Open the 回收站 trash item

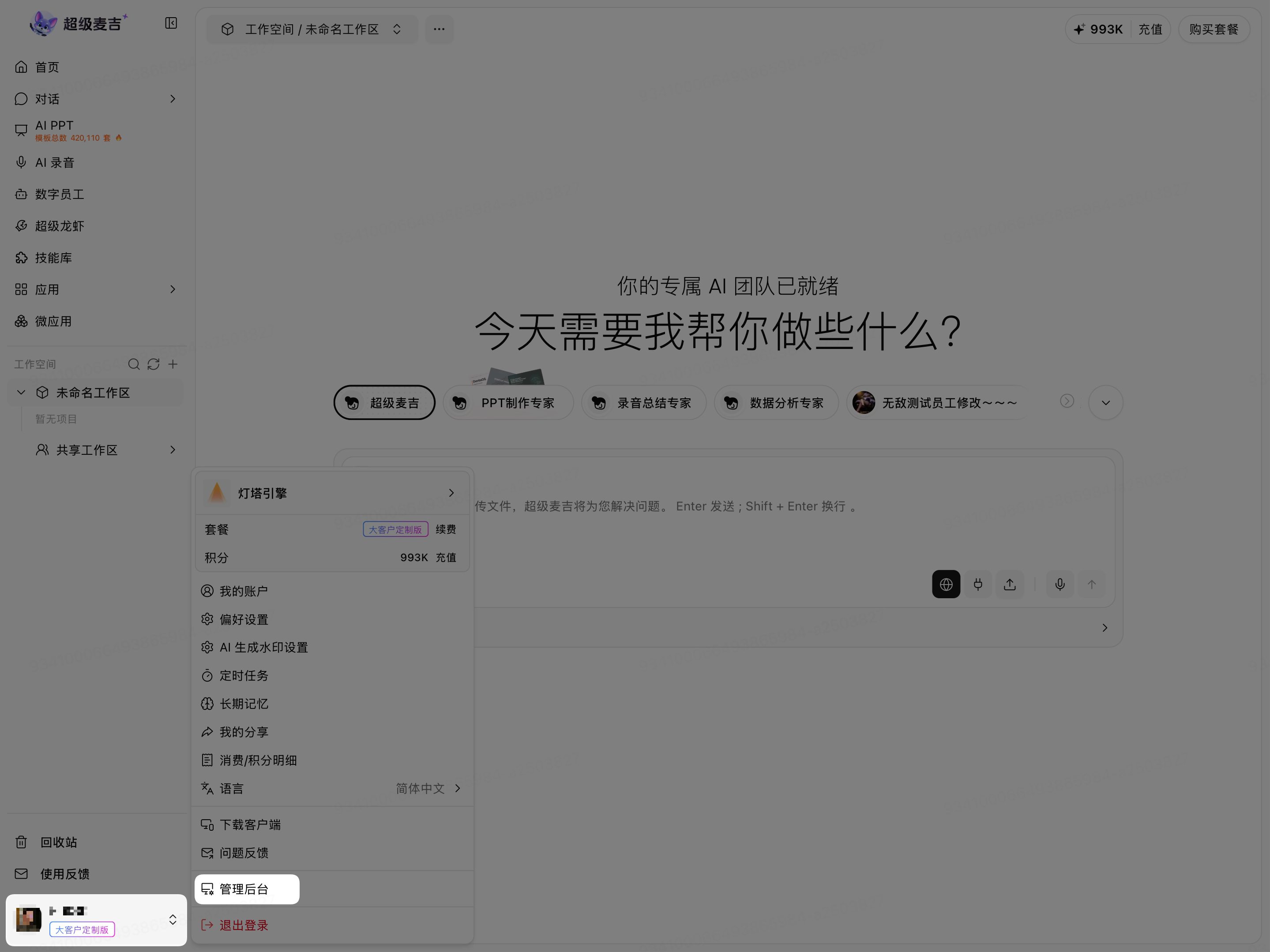pos(97,842)
